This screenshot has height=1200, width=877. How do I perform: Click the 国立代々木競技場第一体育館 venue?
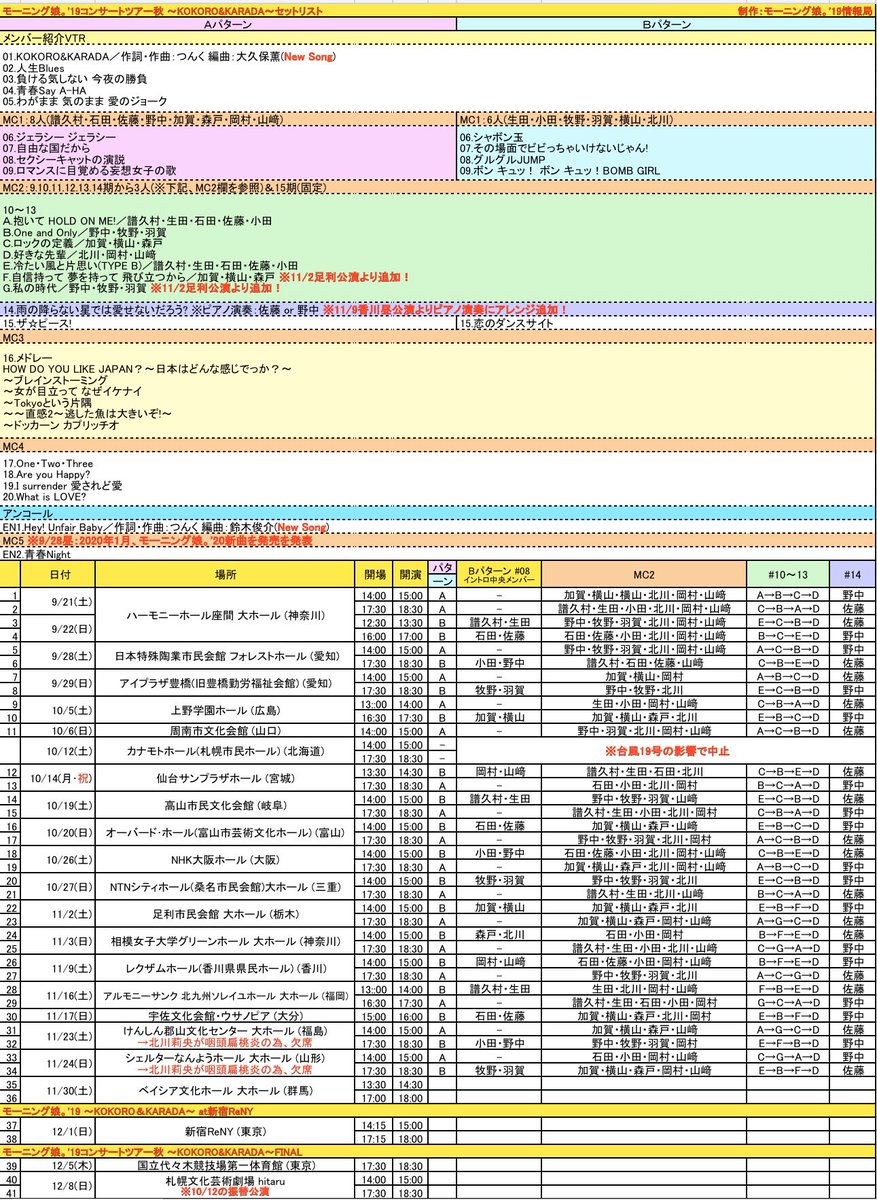click(226, 1165)
